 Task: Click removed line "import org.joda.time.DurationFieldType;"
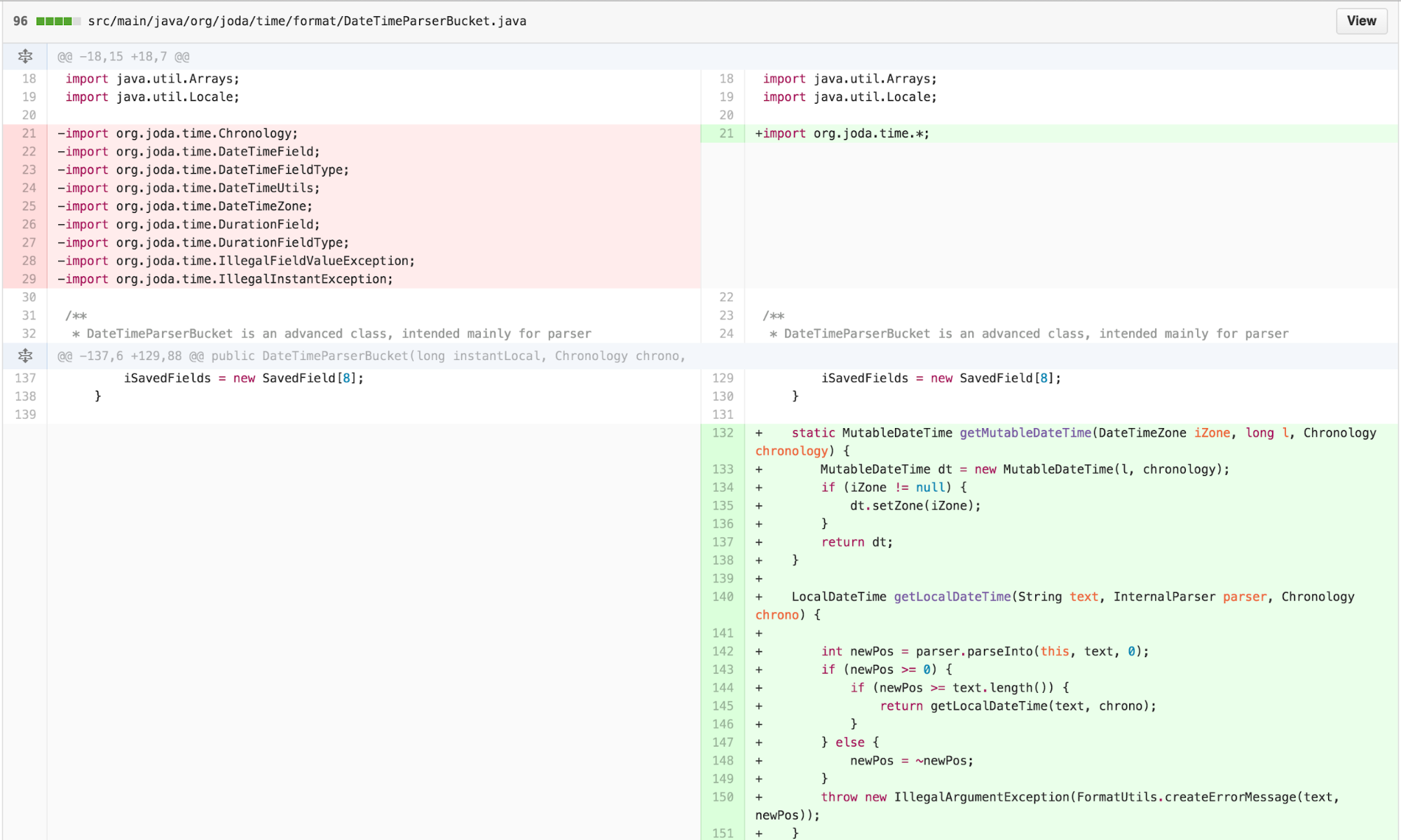pos(203,242)
